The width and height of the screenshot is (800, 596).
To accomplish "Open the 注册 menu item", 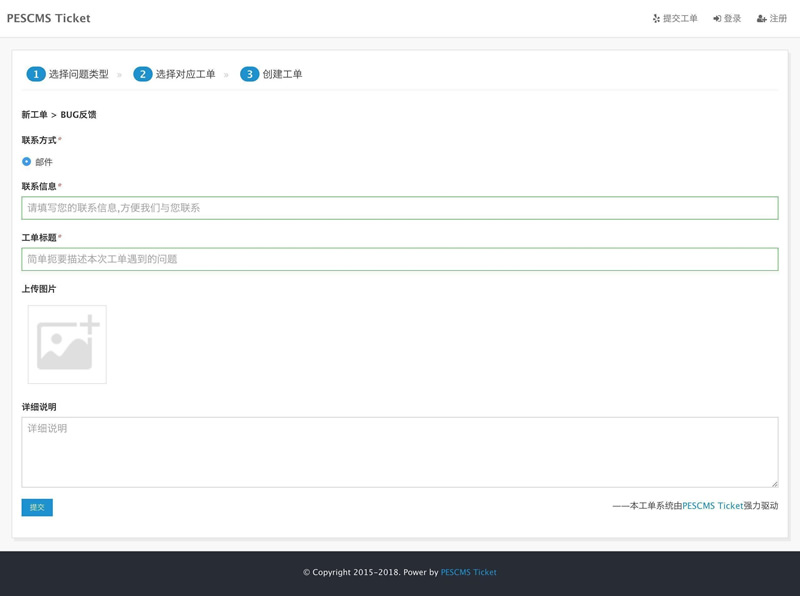I will [772, 18].
